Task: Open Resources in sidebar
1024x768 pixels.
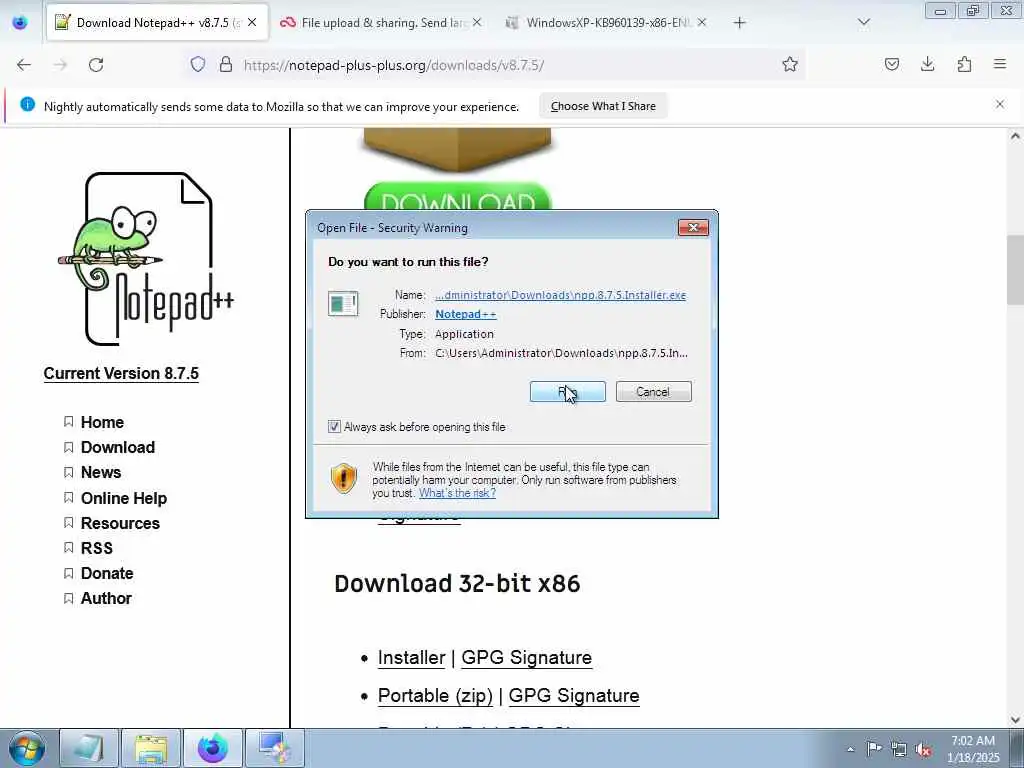Action: (x=120, y=523)
